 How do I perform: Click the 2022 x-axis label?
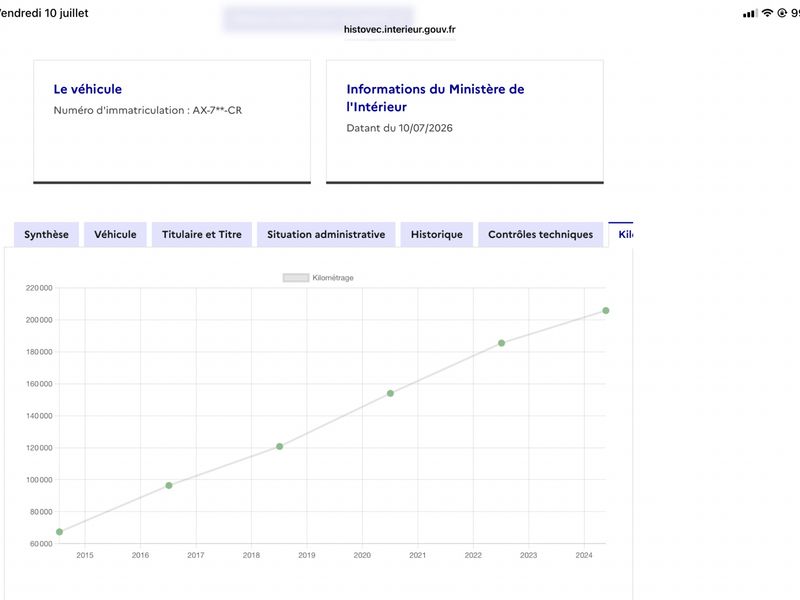coord(473,555)
